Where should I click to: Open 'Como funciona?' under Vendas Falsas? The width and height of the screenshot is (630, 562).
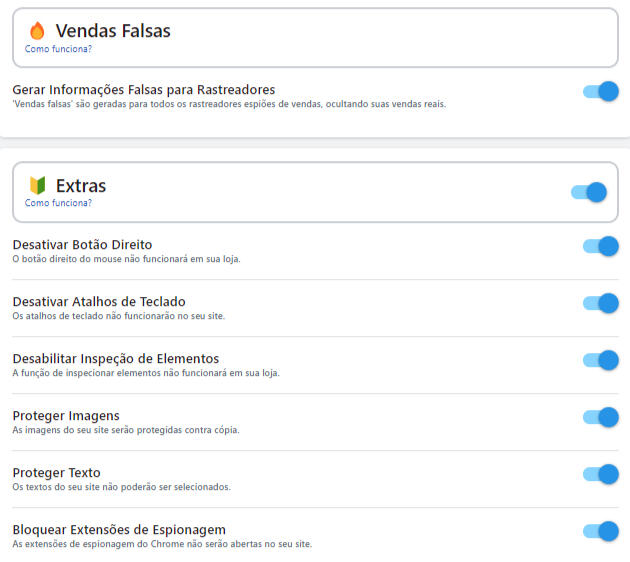point(58,49)
